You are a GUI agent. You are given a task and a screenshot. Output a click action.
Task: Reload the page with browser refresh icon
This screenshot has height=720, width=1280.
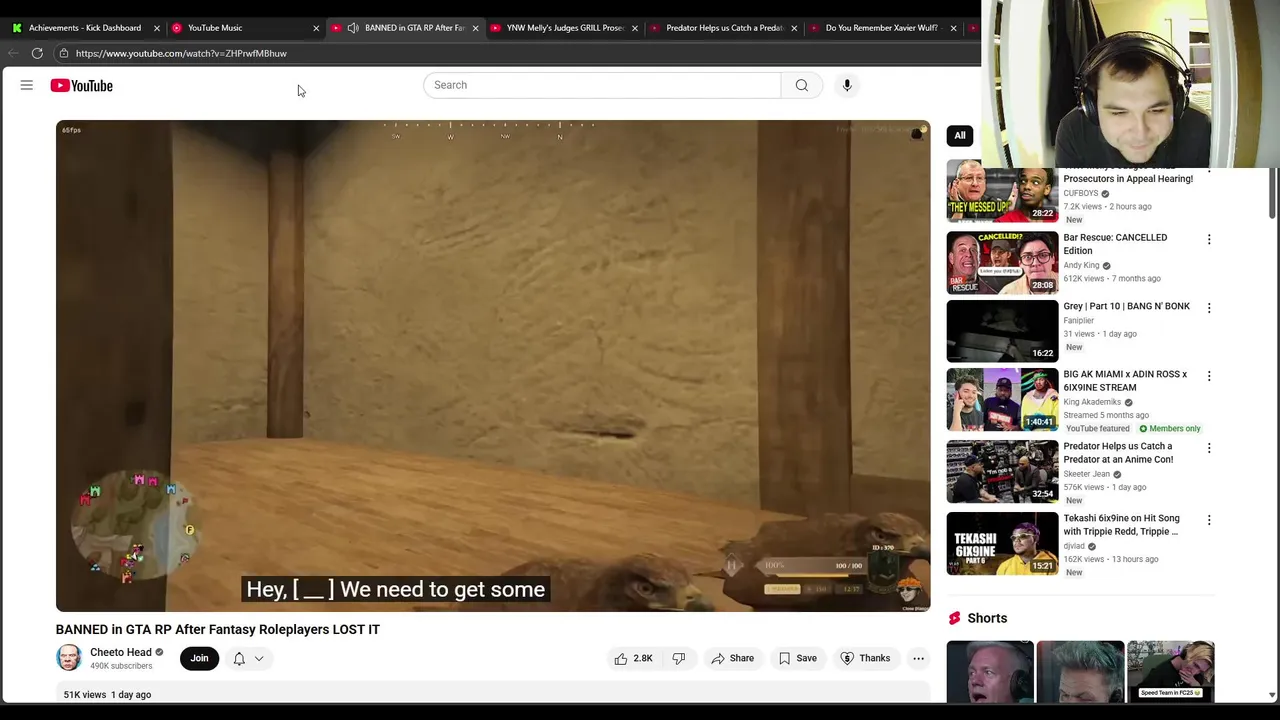pos(37,53)
